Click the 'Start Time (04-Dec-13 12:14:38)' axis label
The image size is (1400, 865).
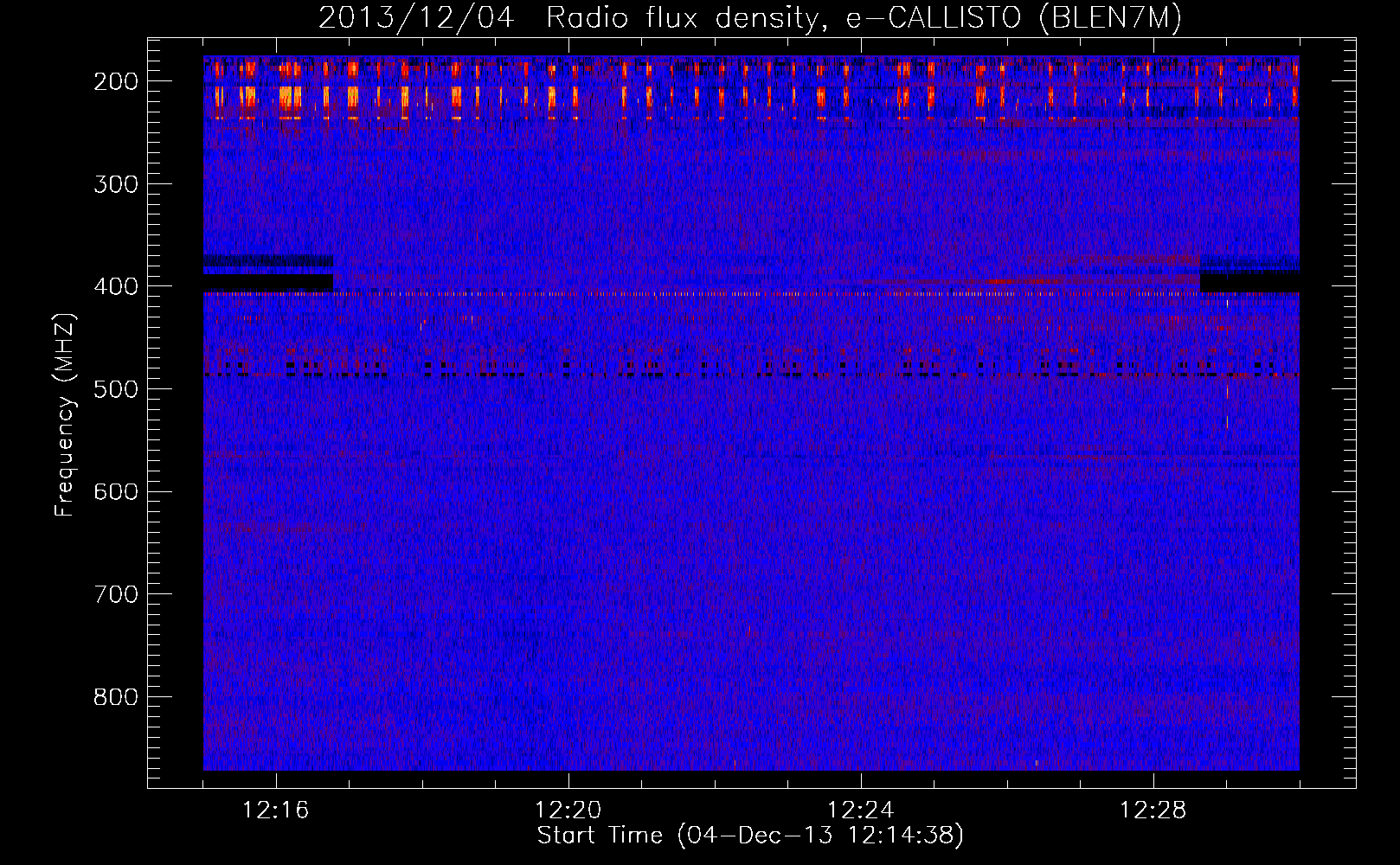[750, 836]
